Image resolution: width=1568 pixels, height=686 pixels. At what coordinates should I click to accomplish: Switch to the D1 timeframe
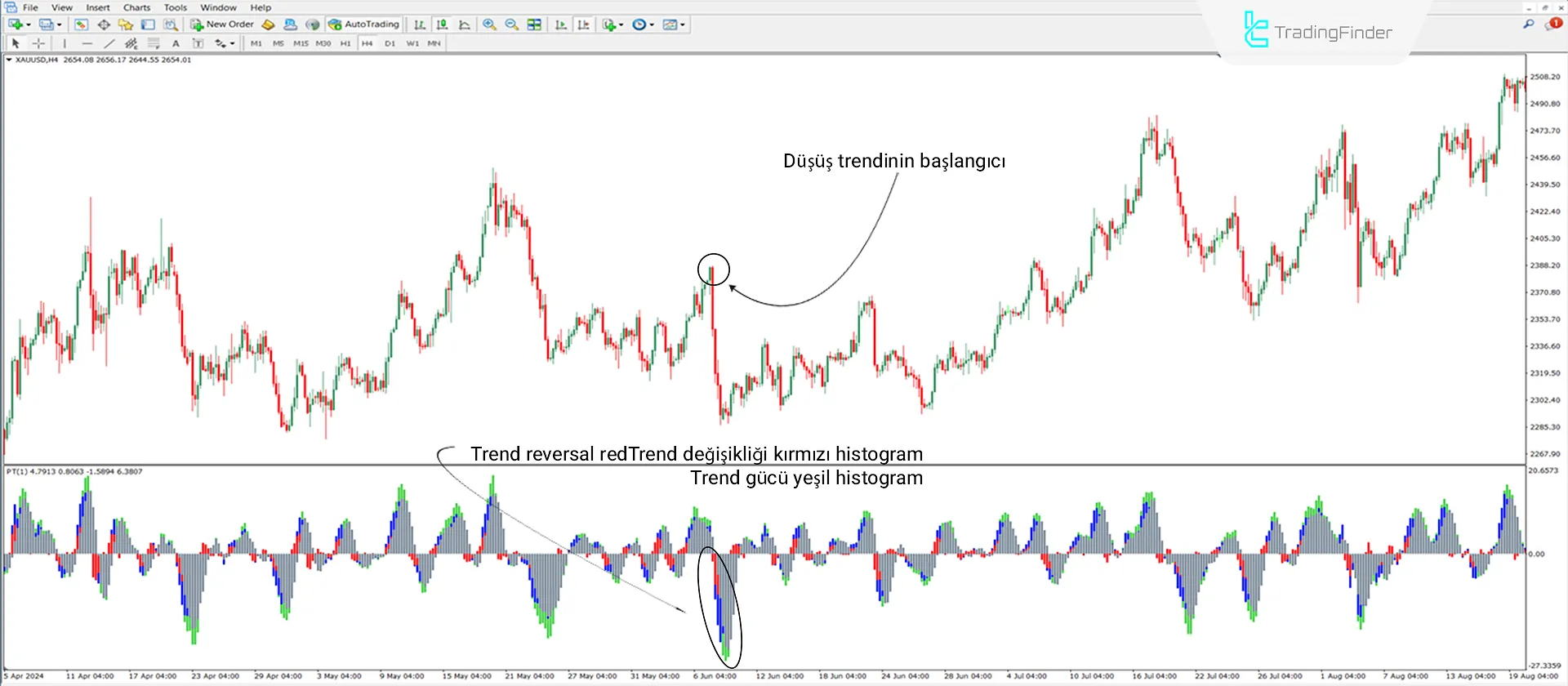pos(390,43)
